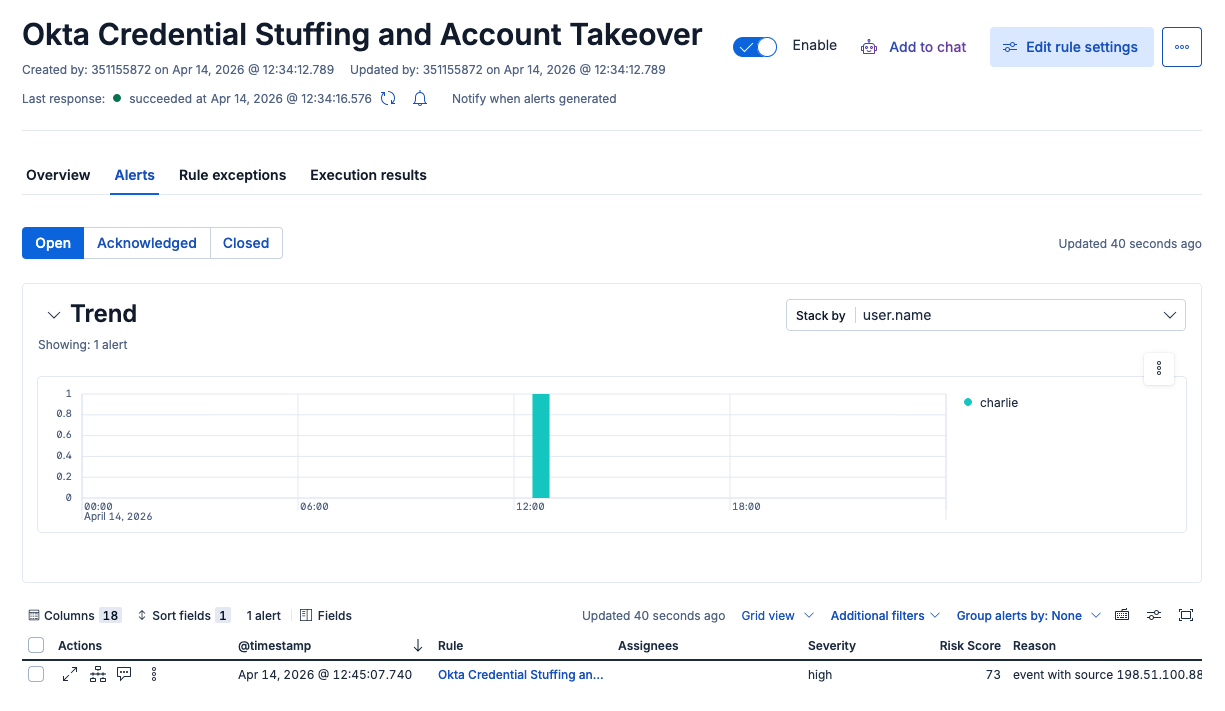Screen dimensions: 1225x711
Task: Select the Closed alerts filter
Action: coord(246,243)
